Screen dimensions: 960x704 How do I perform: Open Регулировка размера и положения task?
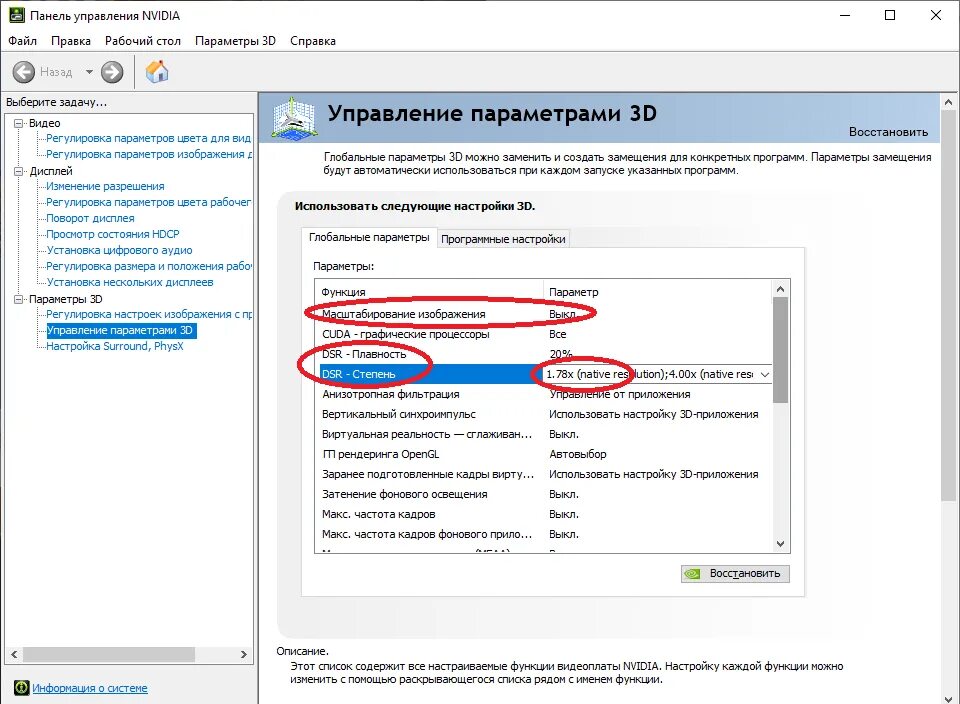coord(149,266)
